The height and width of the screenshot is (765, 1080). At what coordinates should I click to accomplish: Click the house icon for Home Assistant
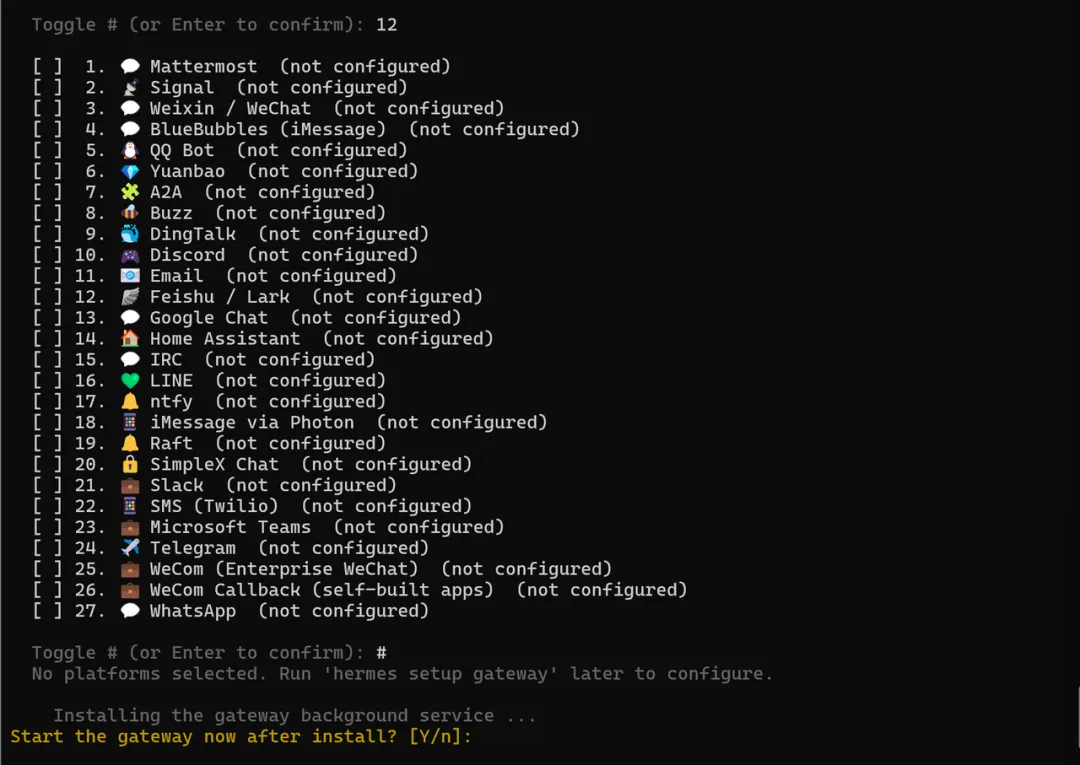(x=129, y=339)
